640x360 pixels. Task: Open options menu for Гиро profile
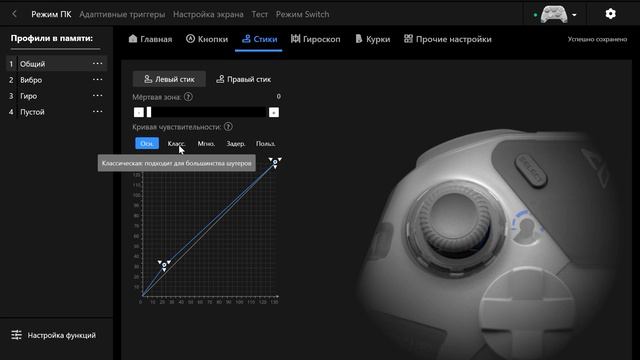(98, 96)
